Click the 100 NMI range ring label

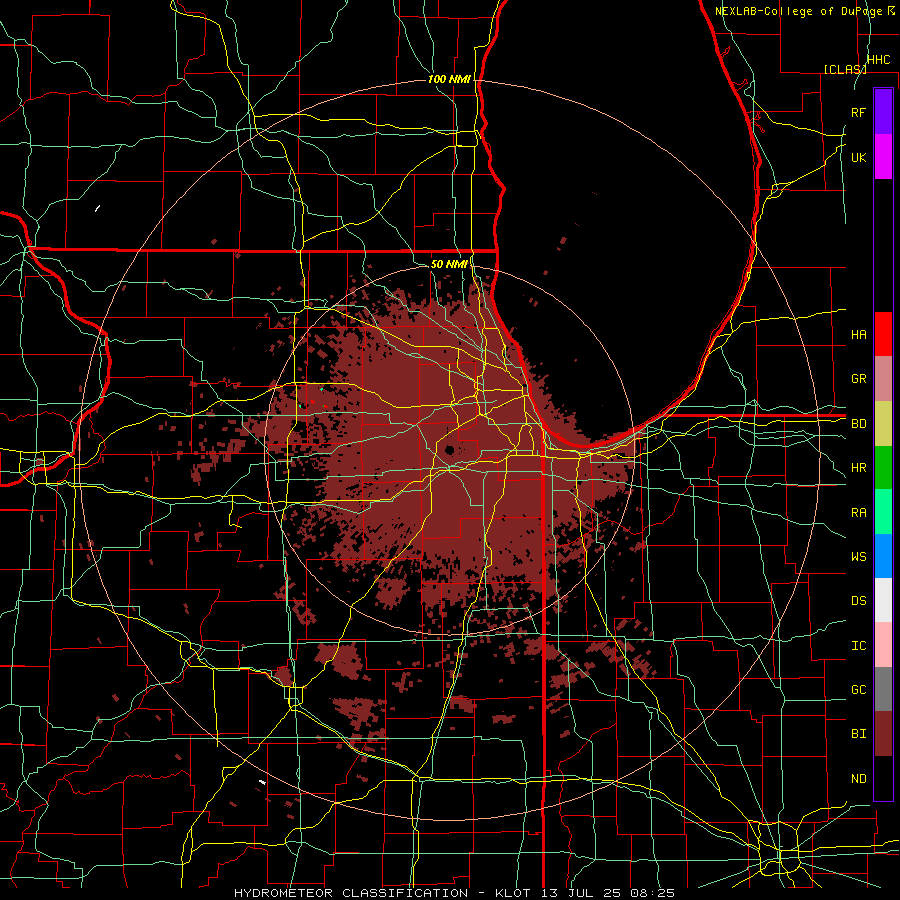tap(449, 79)
